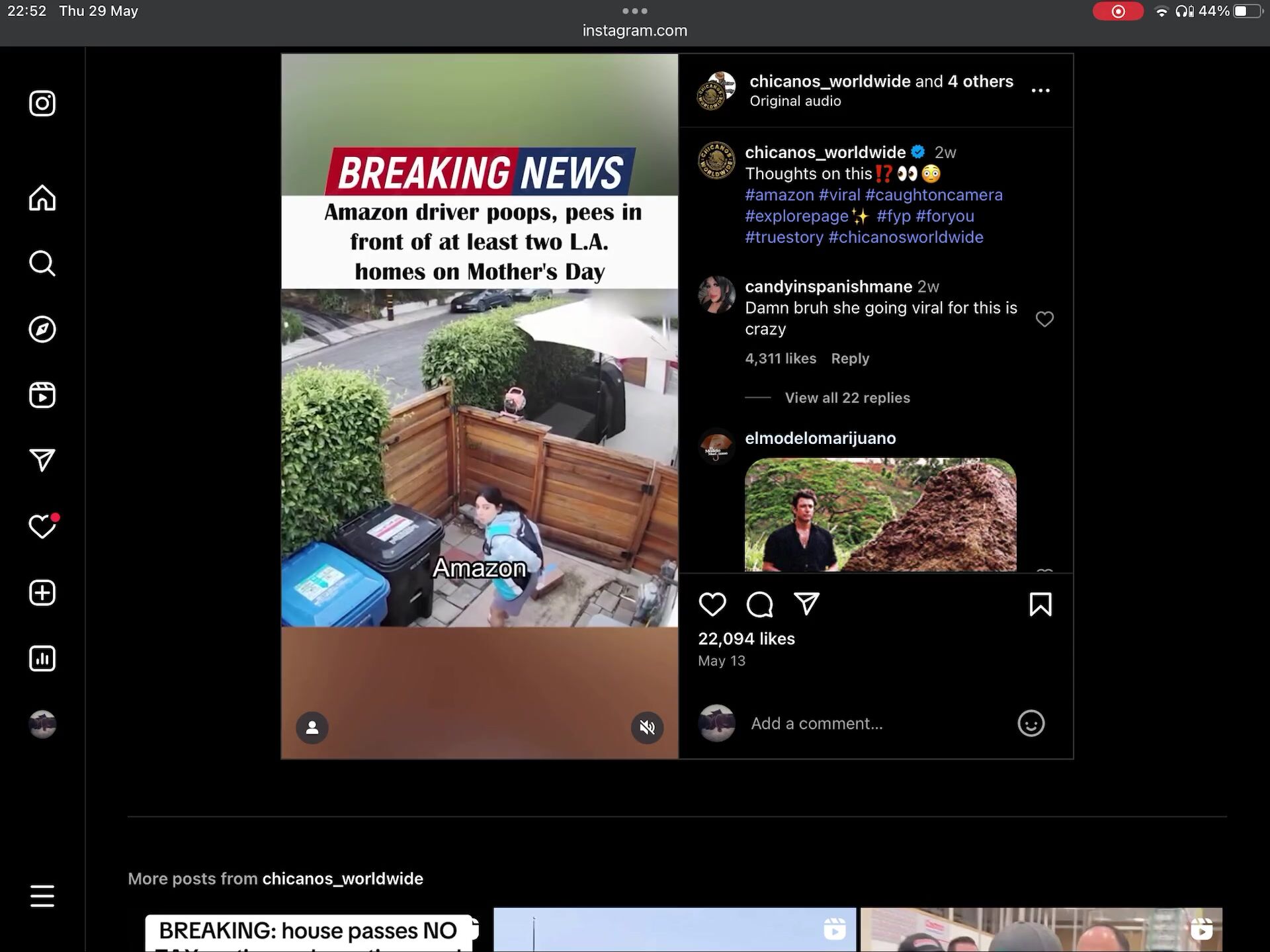The width and height of the screenshot is (1270, 952).
Task: Open the BREAKING house passes post thumbnail
Action: [308, 930]
